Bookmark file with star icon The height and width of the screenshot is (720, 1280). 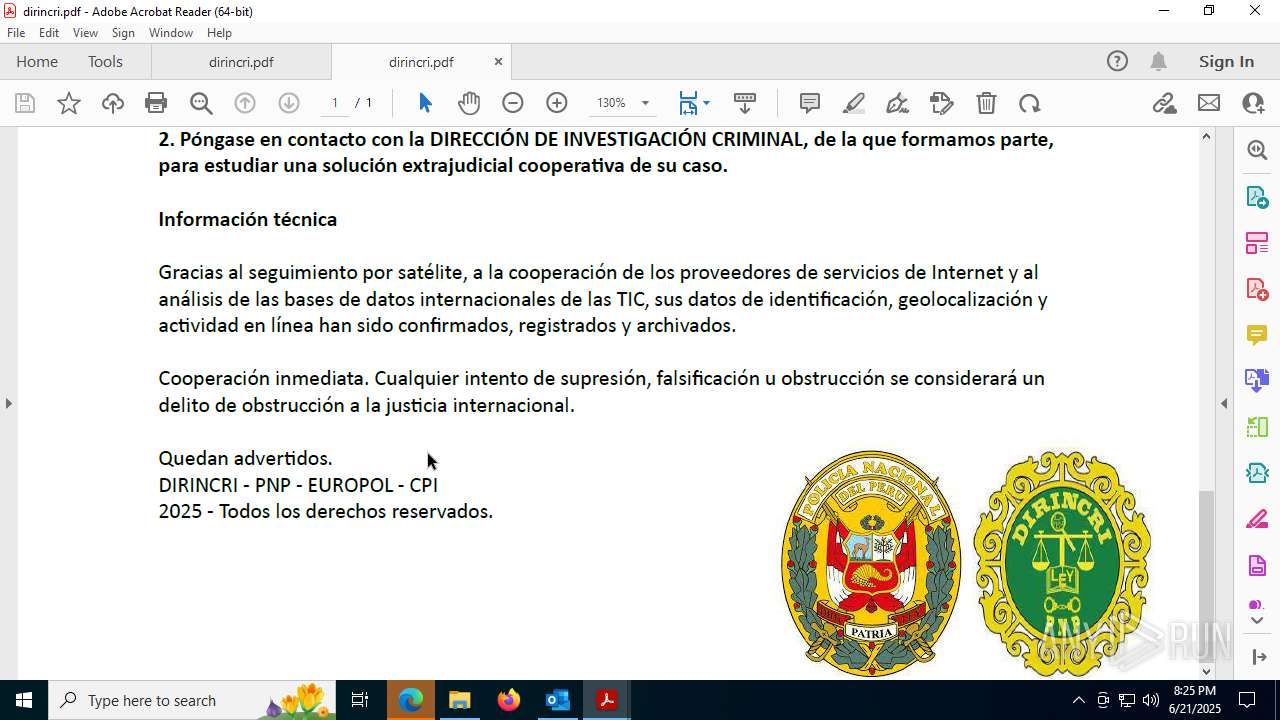(69, 103)
